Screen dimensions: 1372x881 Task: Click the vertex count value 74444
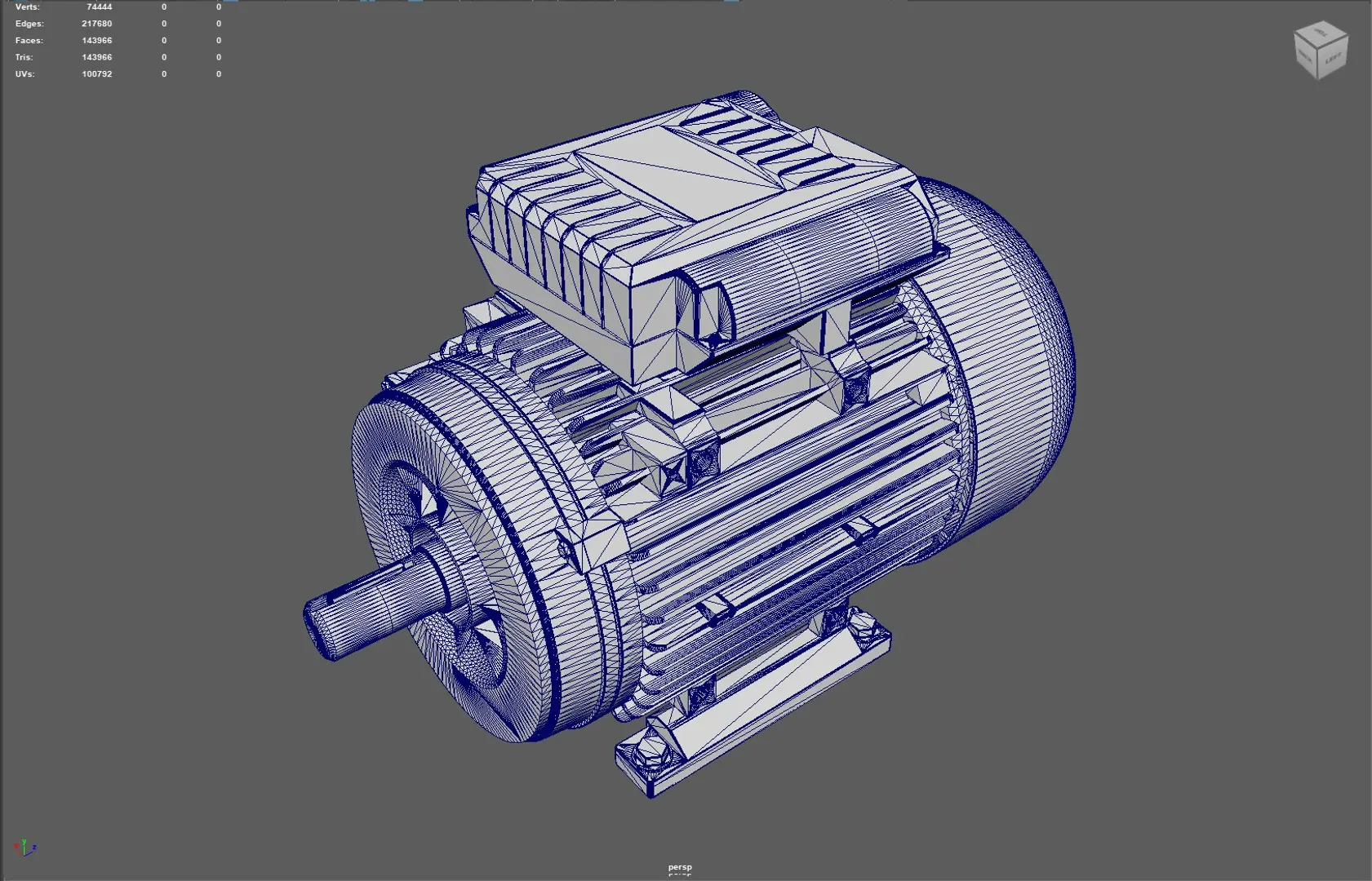point(100,7)
